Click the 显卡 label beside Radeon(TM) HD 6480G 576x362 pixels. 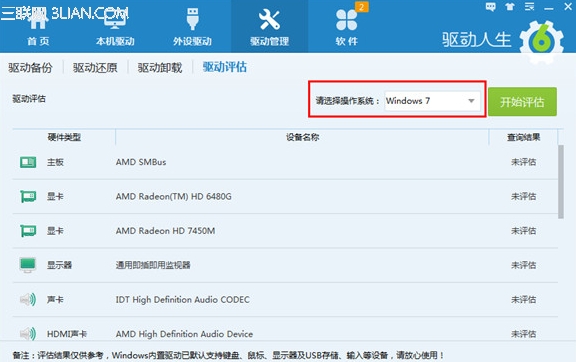point(55,197)
